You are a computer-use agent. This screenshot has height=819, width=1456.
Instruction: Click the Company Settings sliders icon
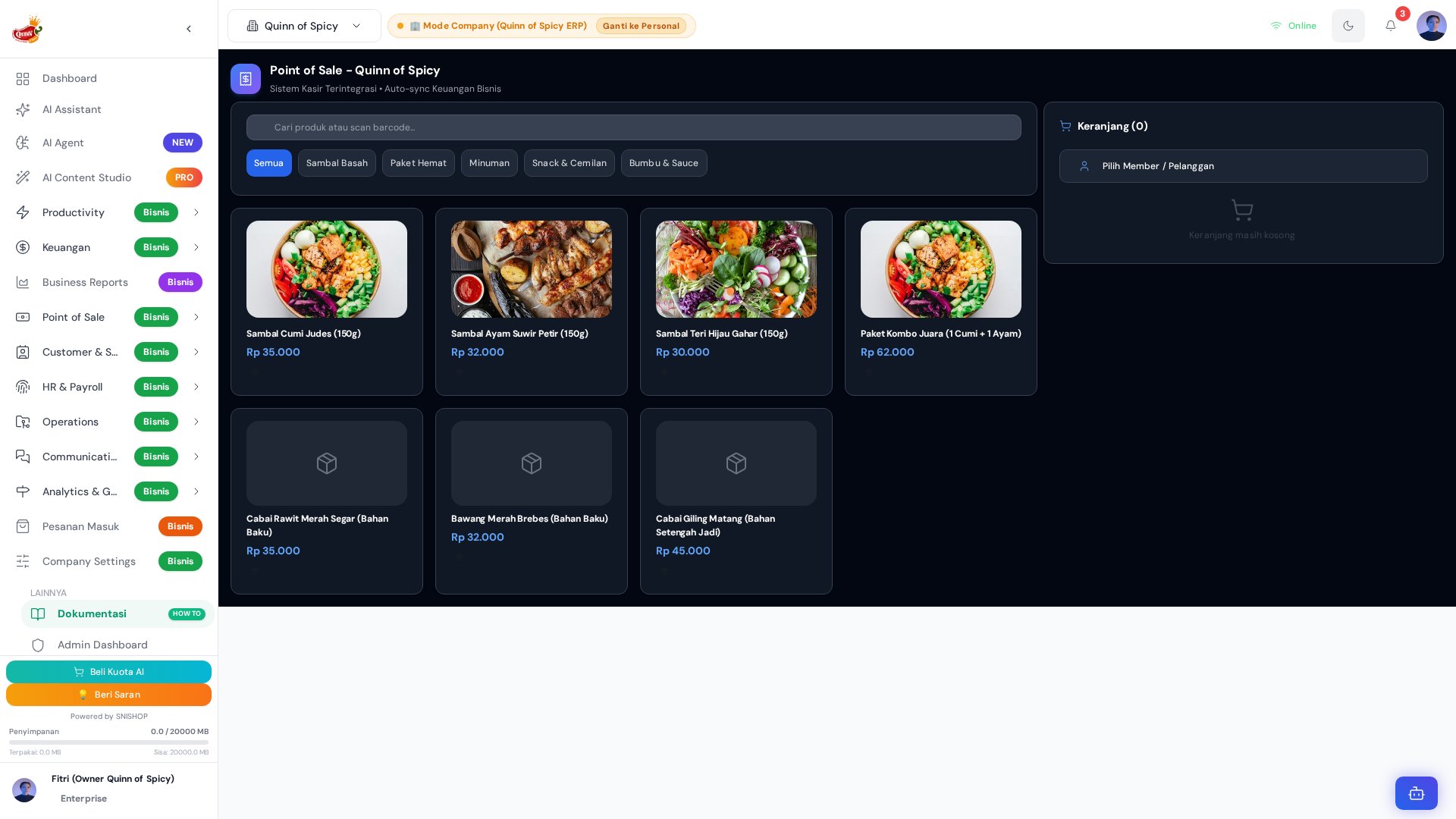point(23,561)
